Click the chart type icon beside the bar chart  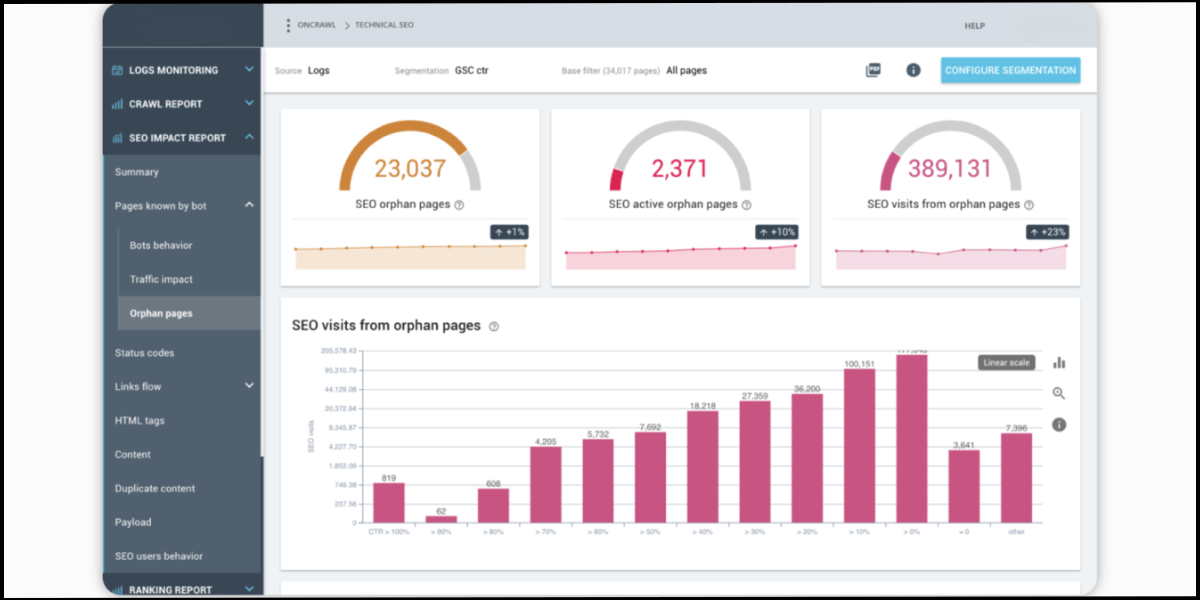[x=1059, y=362]
